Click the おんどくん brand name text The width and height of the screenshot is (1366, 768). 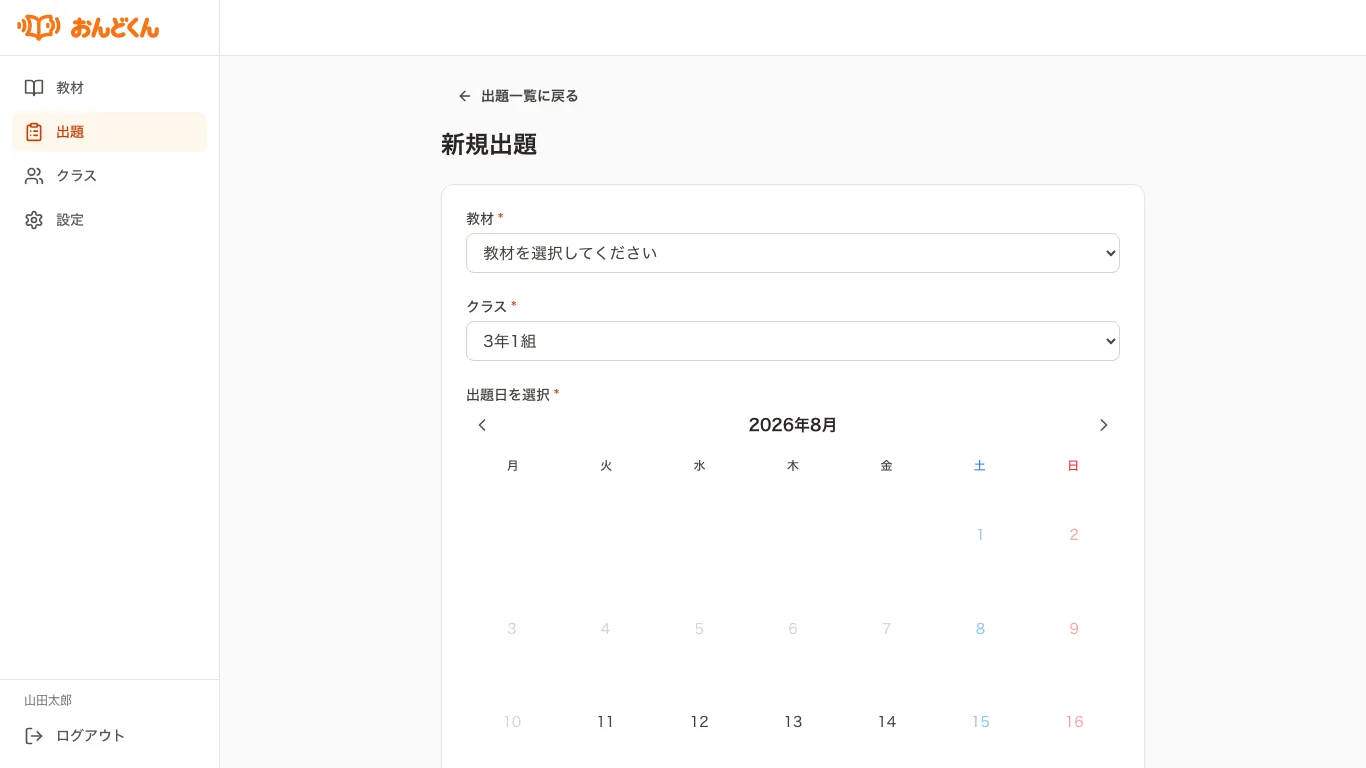tap(115, 28)
